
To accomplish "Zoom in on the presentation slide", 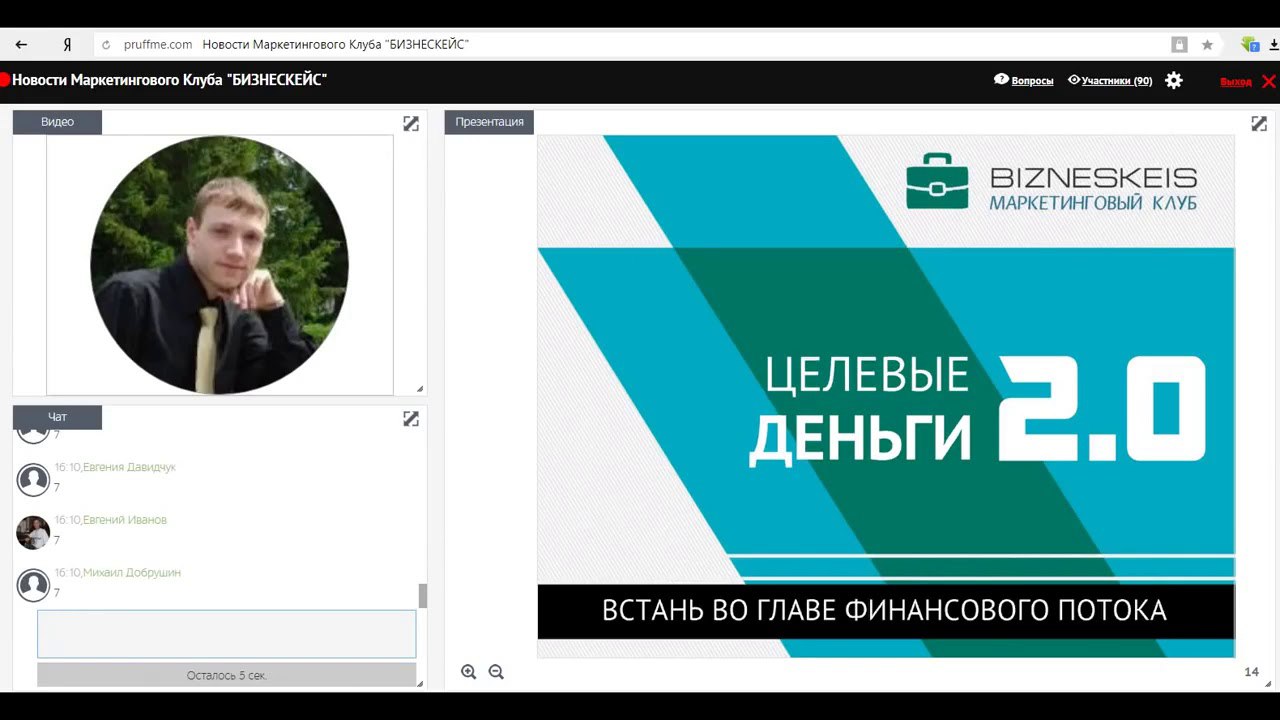I will tap(468, 672).
